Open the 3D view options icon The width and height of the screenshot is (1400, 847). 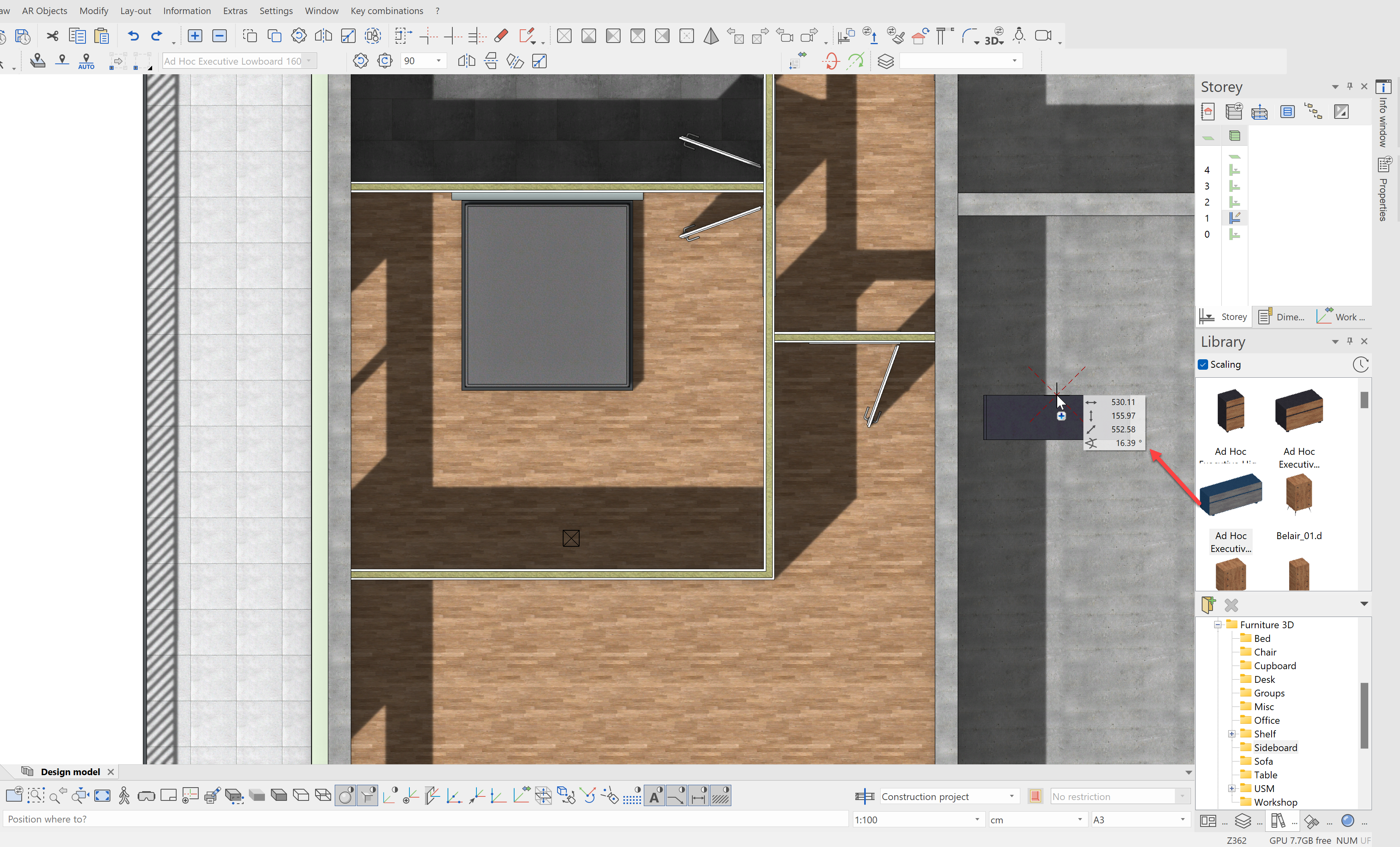pyautogui.click(x=994, y=37)
